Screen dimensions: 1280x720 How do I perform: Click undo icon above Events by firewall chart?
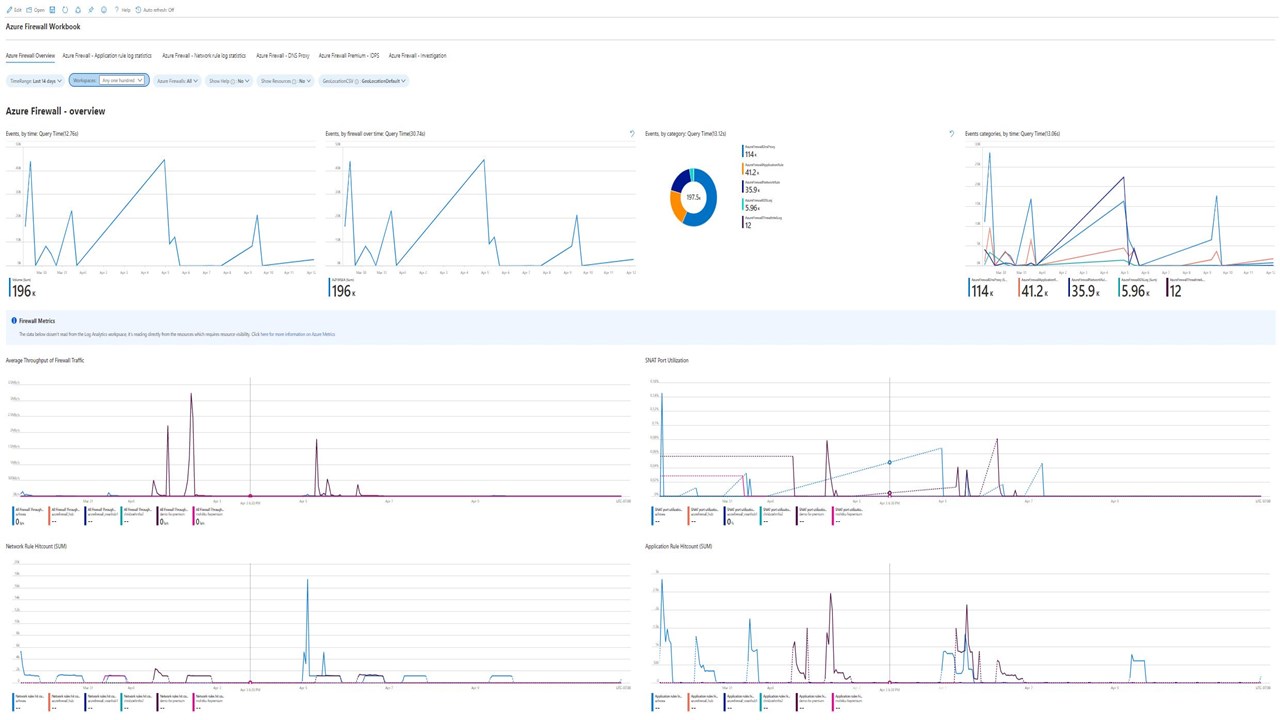coord(632,133)
